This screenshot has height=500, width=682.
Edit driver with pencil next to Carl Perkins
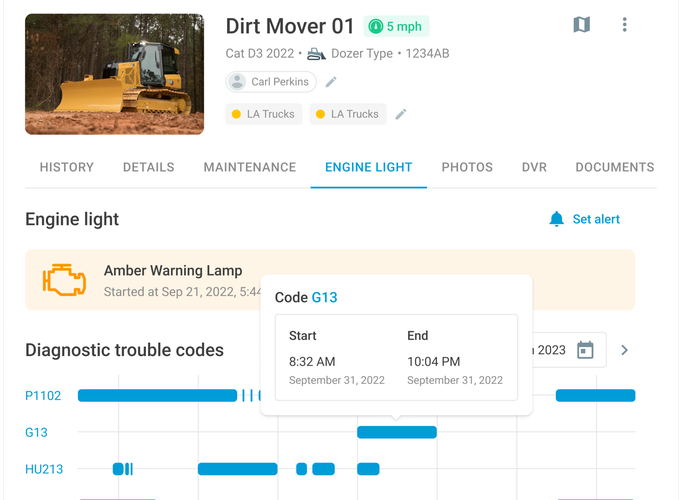[x=331, y=82]
